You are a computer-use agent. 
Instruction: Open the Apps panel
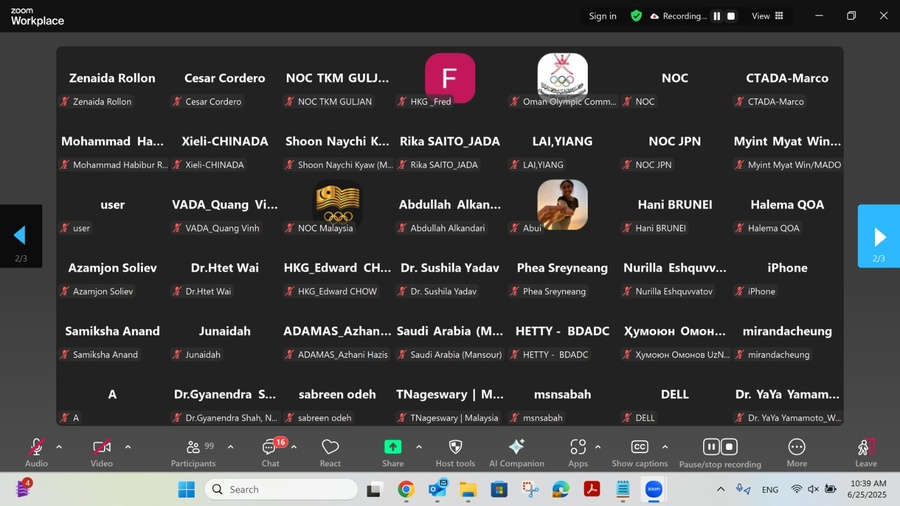coord(578,449)
